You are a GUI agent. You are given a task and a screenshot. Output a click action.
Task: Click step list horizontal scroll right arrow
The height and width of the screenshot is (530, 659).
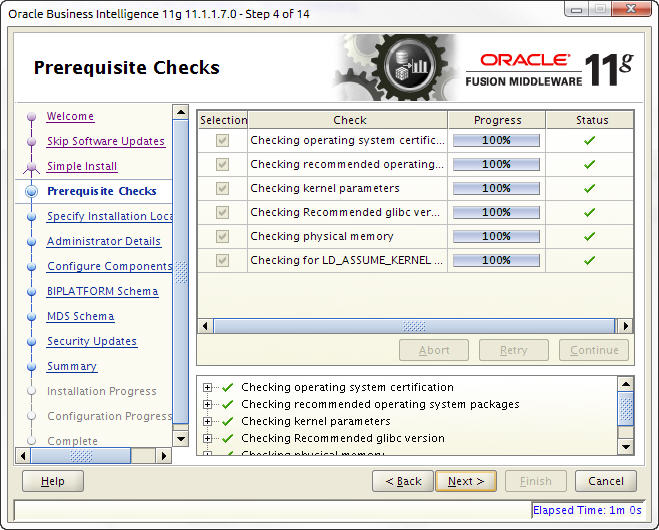click(x=164, y=456)
